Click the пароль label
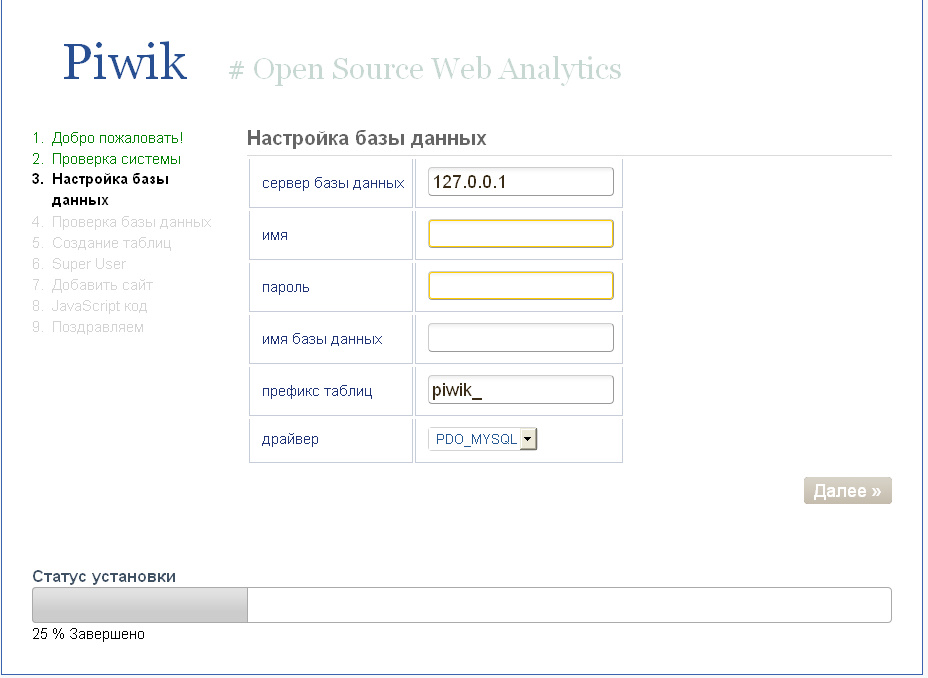 (285, 288)
